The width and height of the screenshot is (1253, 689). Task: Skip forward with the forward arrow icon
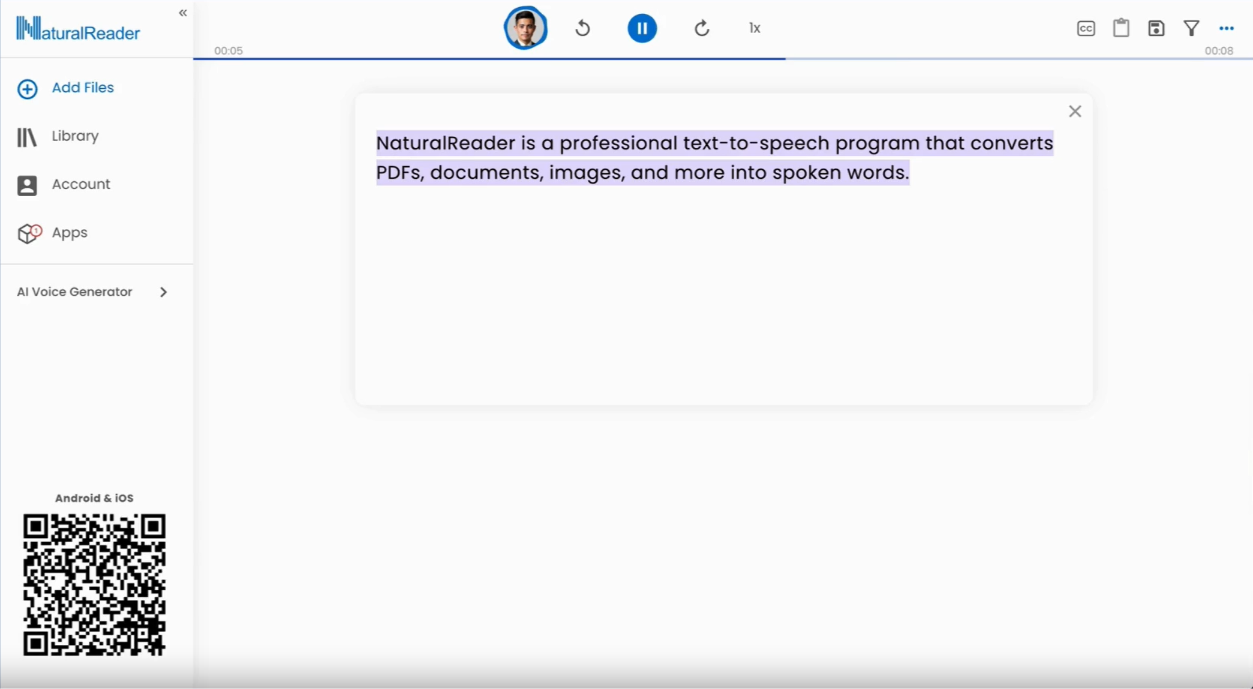coord(702,28)
